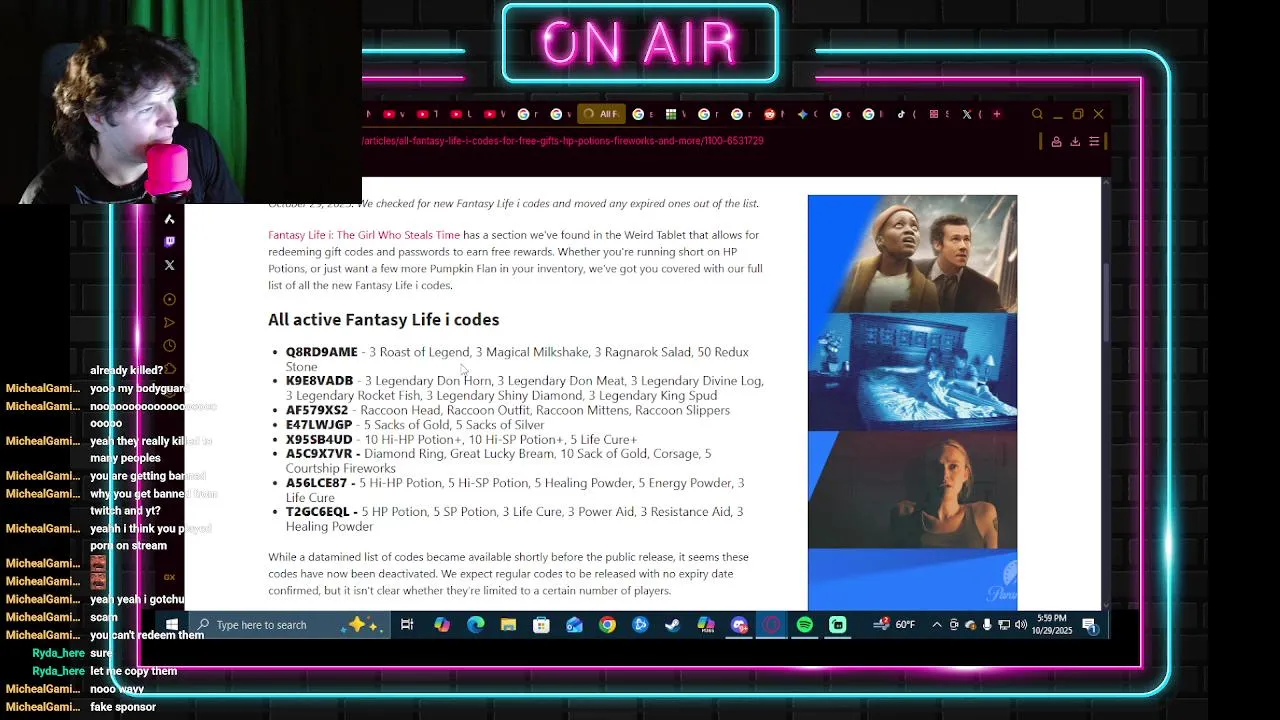Click the code 'E47LWJGP'
1280x720 pixels.
pos(319,425)
